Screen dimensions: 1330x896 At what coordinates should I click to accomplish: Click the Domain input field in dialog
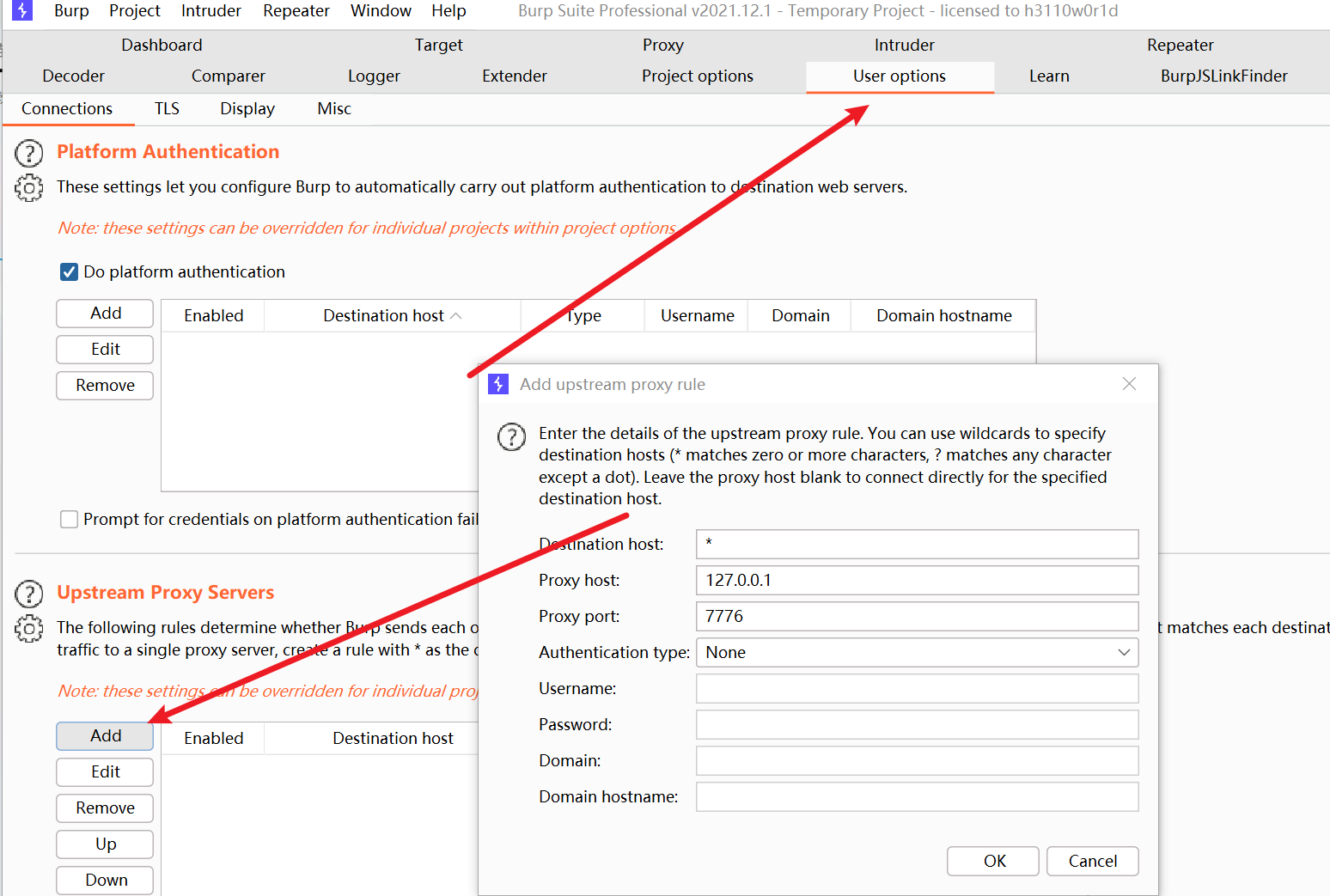click(917, 760)
